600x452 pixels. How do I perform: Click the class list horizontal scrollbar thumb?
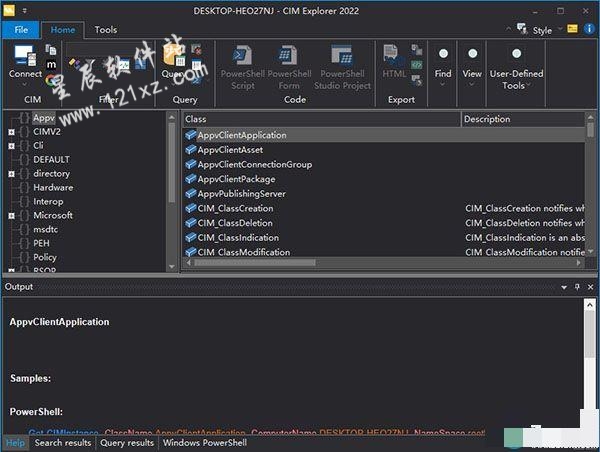[255, 263]
